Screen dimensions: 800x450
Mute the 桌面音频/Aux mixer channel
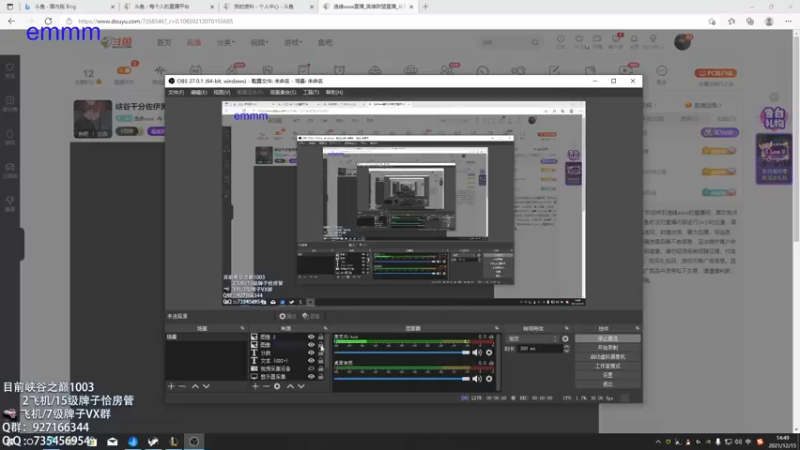point(477,353)
